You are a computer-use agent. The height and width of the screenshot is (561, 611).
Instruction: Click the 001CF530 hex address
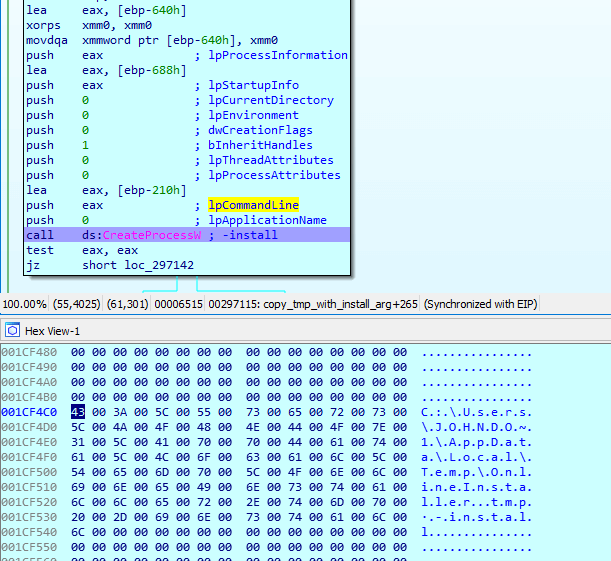[x=29, y=517]
